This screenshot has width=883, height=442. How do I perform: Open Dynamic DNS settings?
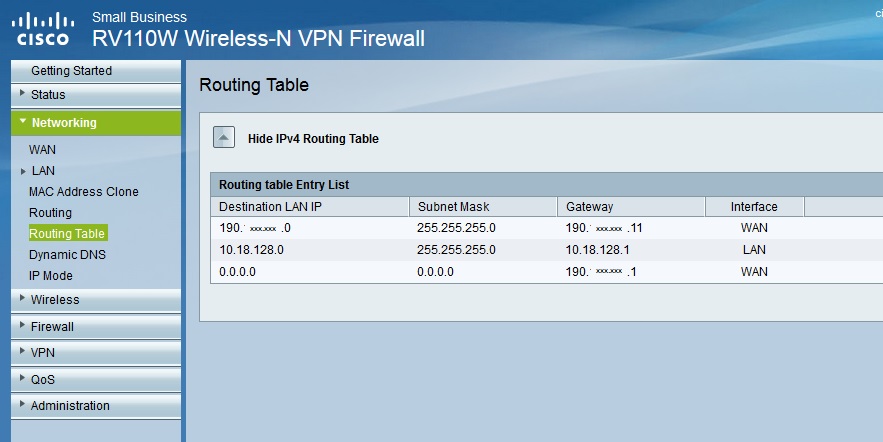click(x=67, y=255)
